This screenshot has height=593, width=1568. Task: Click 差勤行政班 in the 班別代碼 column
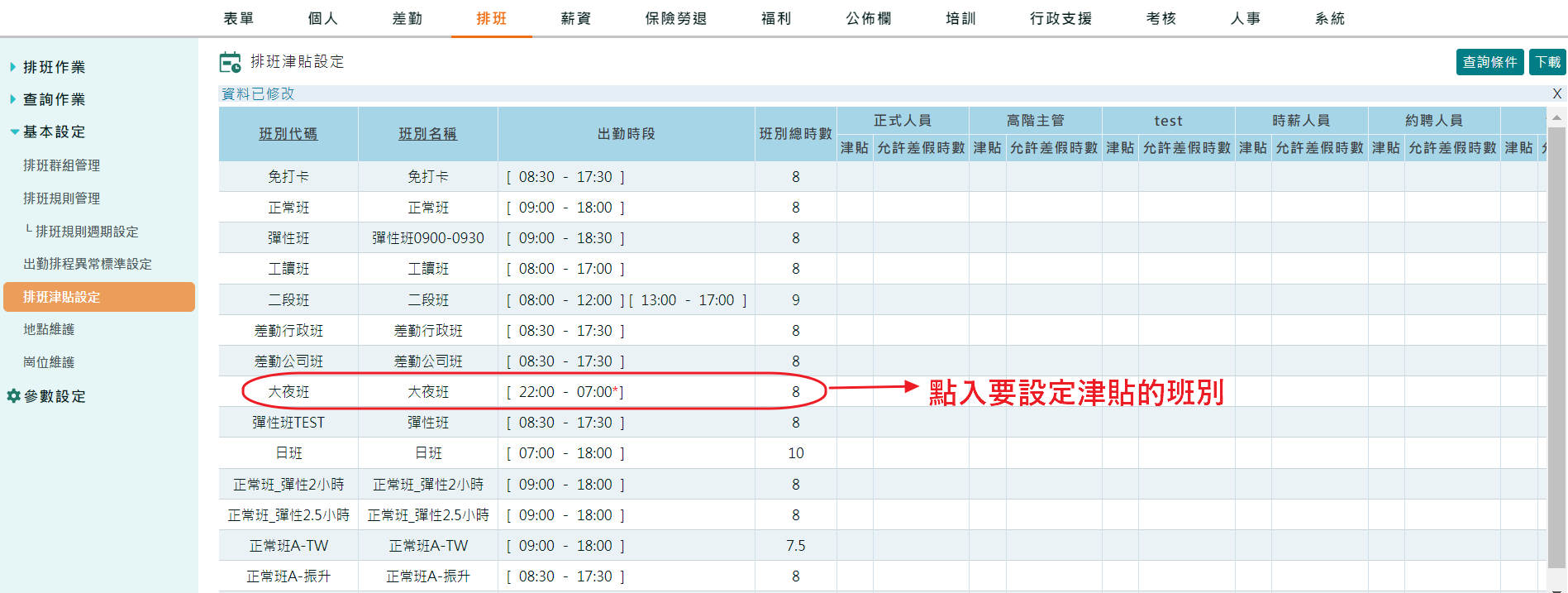pos(288,331)
